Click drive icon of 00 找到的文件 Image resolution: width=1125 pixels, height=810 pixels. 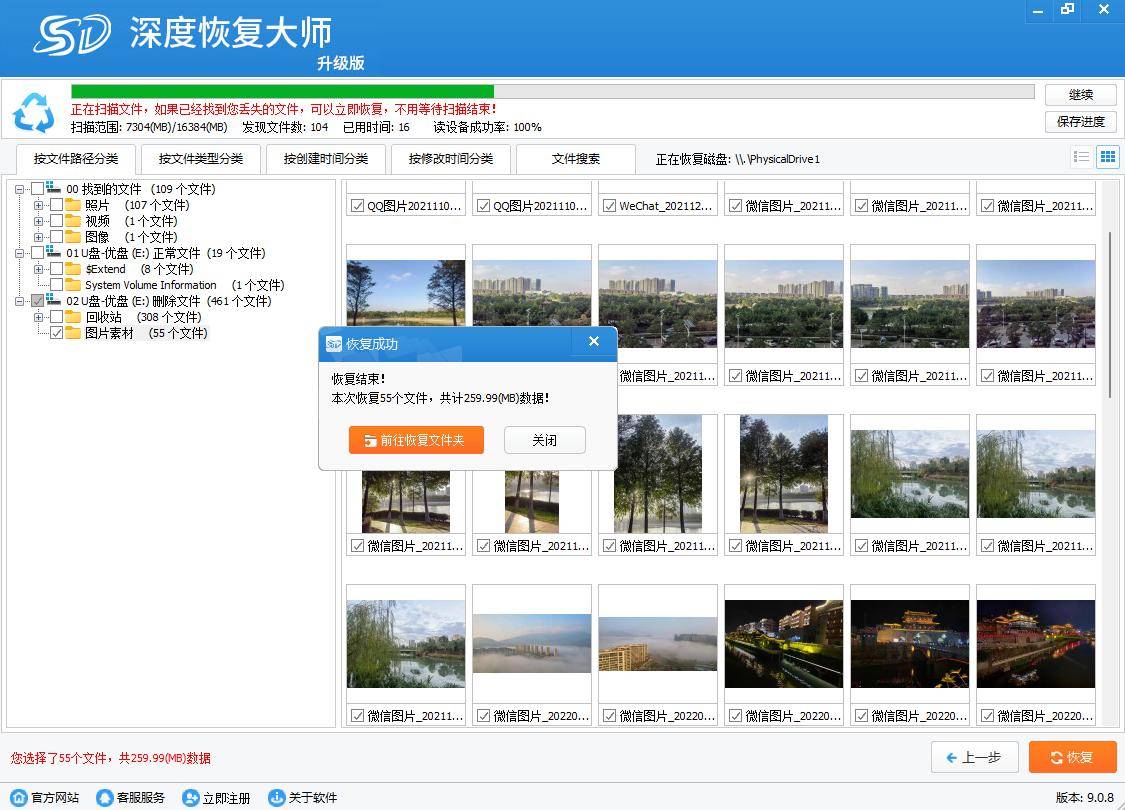click(x=54, y=188)
